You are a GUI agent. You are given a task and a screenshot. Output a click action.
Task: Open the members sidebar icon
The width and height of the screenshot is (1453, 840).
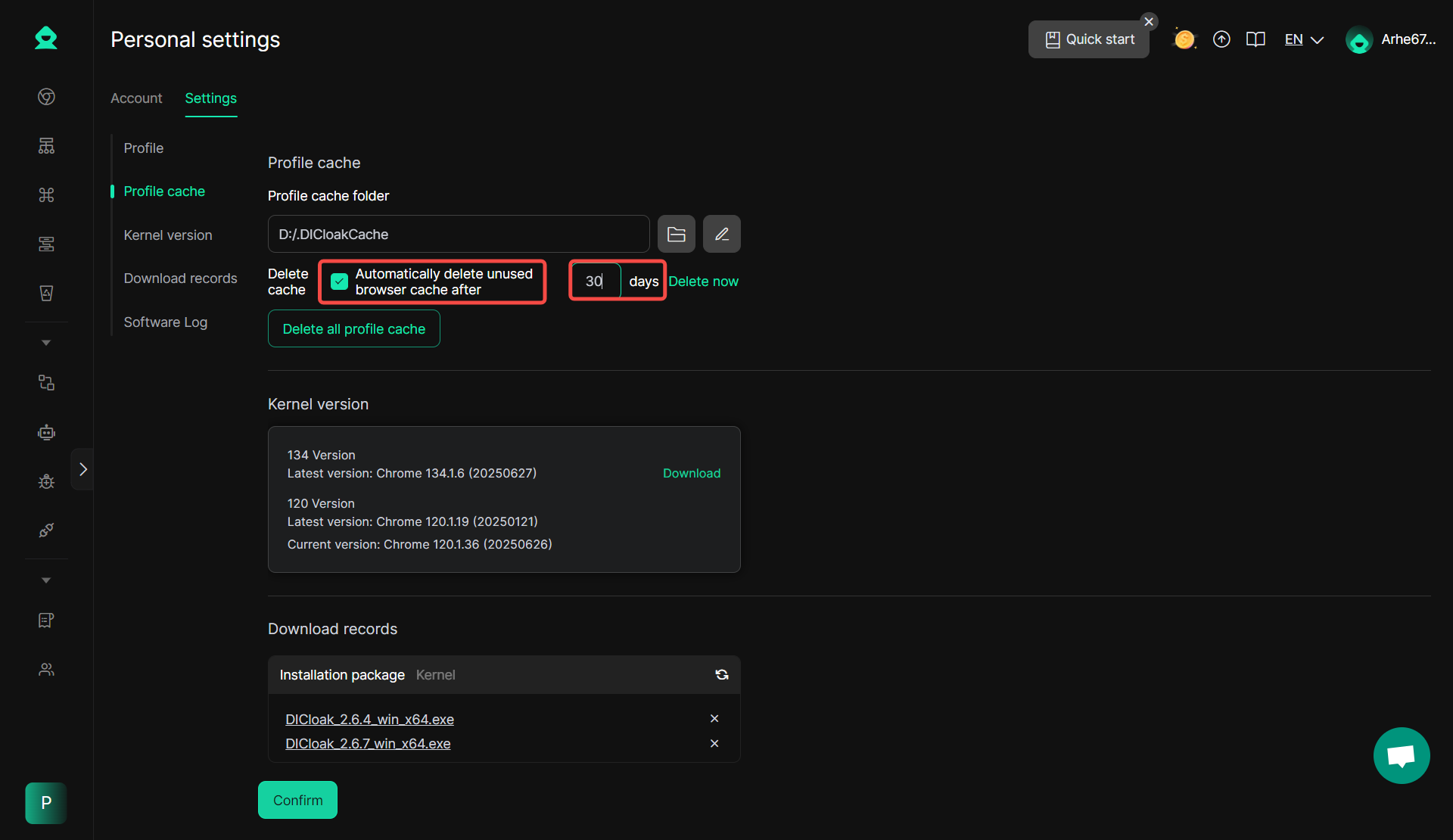tap(46, 670)
